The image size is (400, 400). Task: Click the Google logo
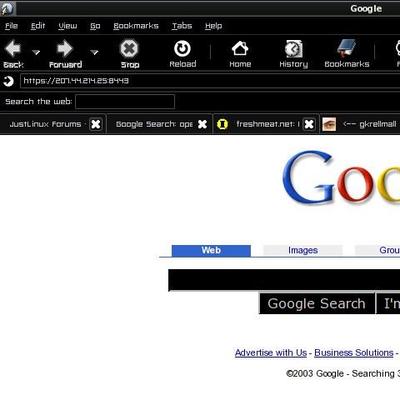click(x=341, y=178)
